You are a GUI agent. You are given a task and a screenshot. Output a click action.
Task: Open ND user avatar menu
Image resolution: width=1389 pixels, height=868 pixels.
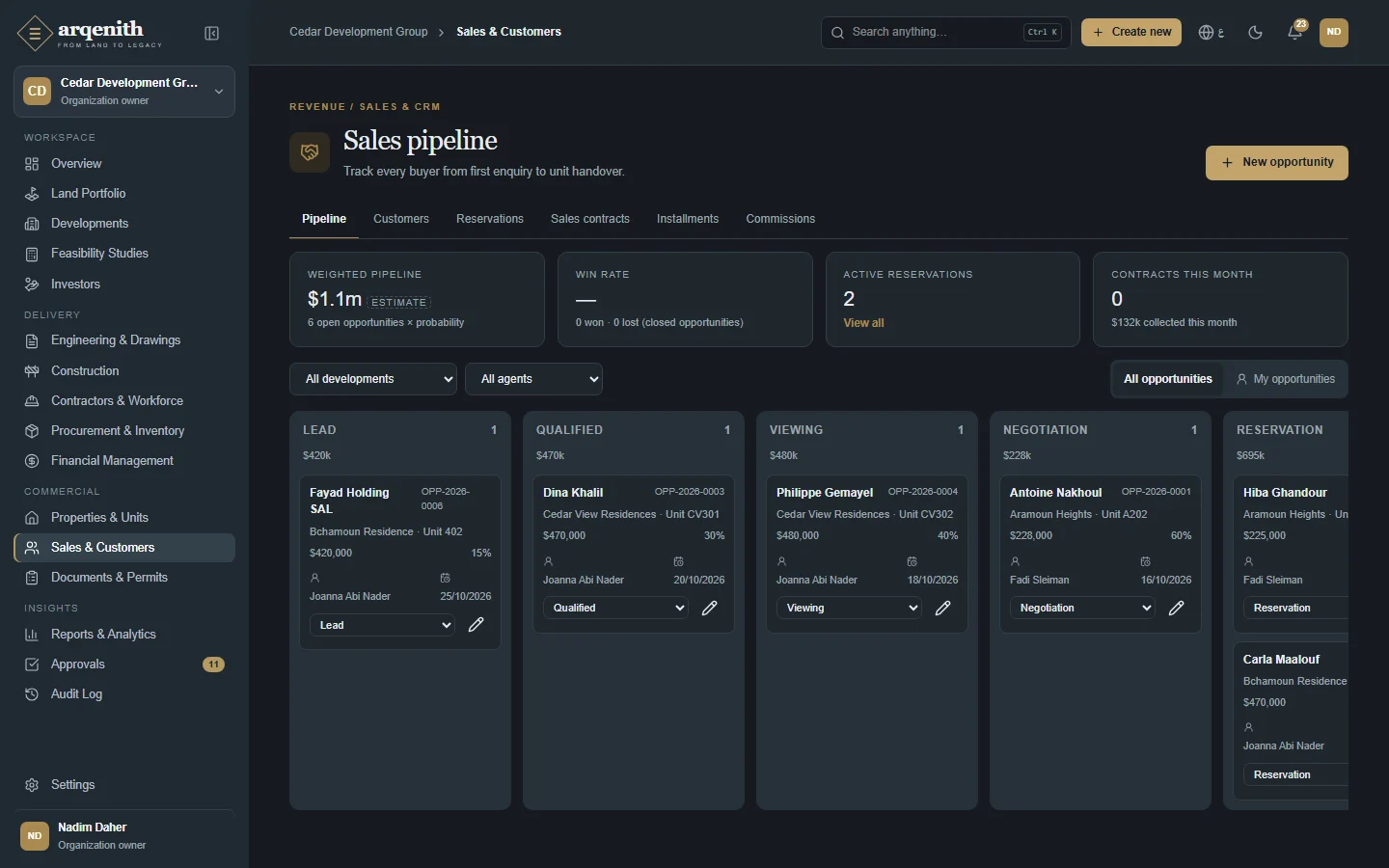pos(1334,33)
